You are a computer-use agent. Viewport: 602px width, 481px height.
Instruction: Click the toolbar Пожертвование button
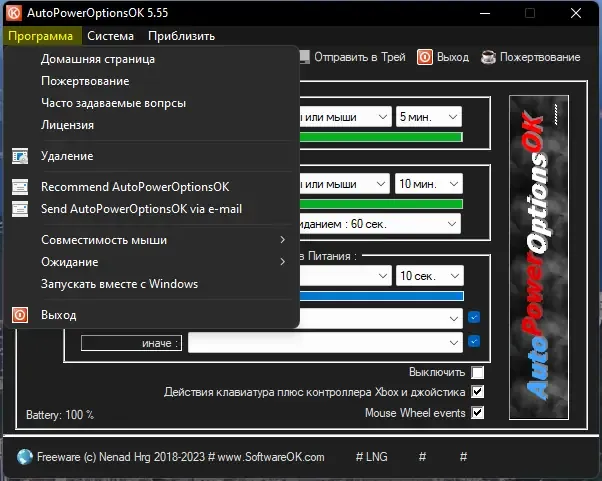click(x=531, y=57)
